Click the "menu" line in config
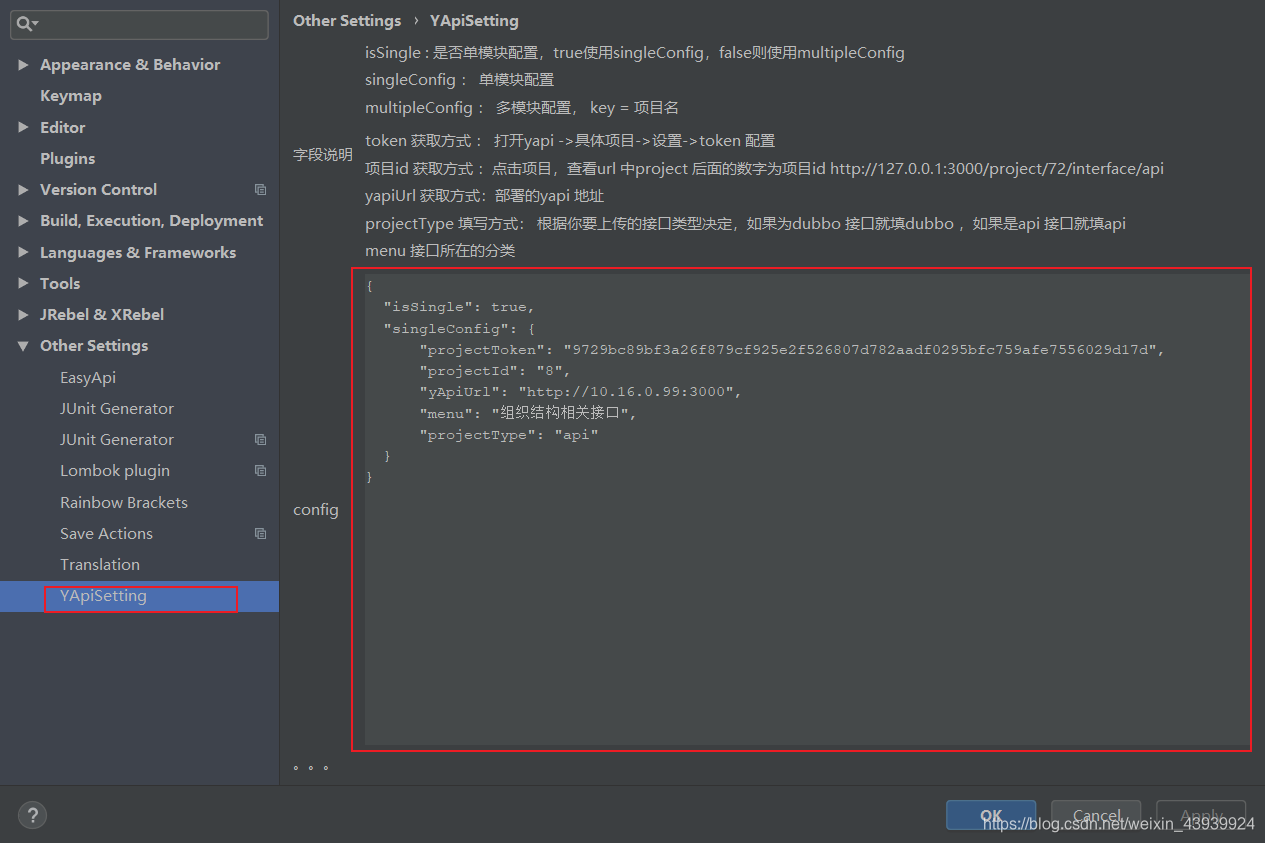The width and height of the screenshot is (1265, 843). 528,413
